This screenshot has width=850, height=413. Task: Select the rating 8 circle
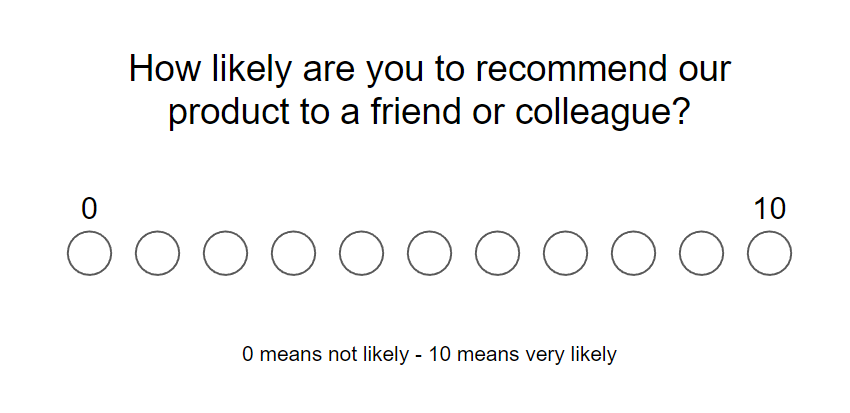click(x=633, y=253)
